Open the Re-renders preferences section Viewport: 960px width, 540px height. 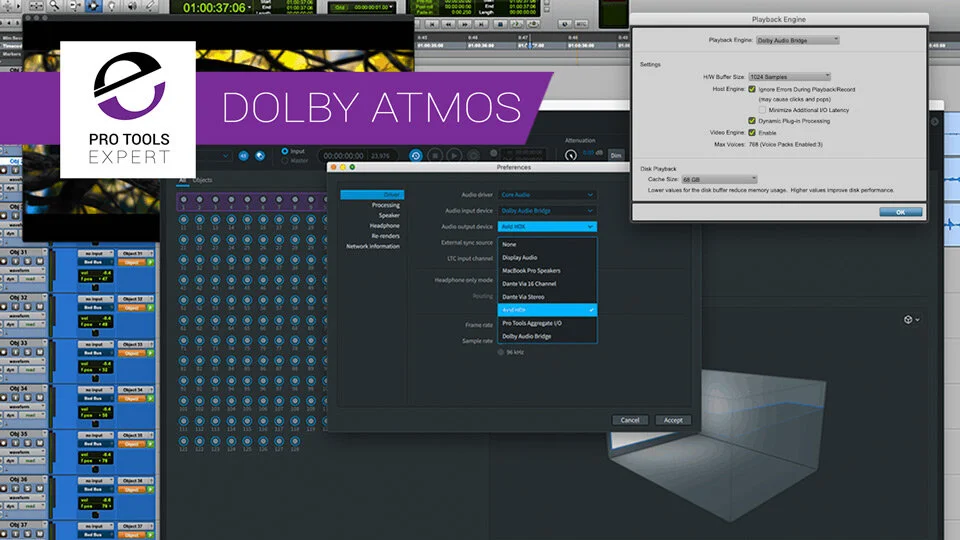[x=385, y=236]
